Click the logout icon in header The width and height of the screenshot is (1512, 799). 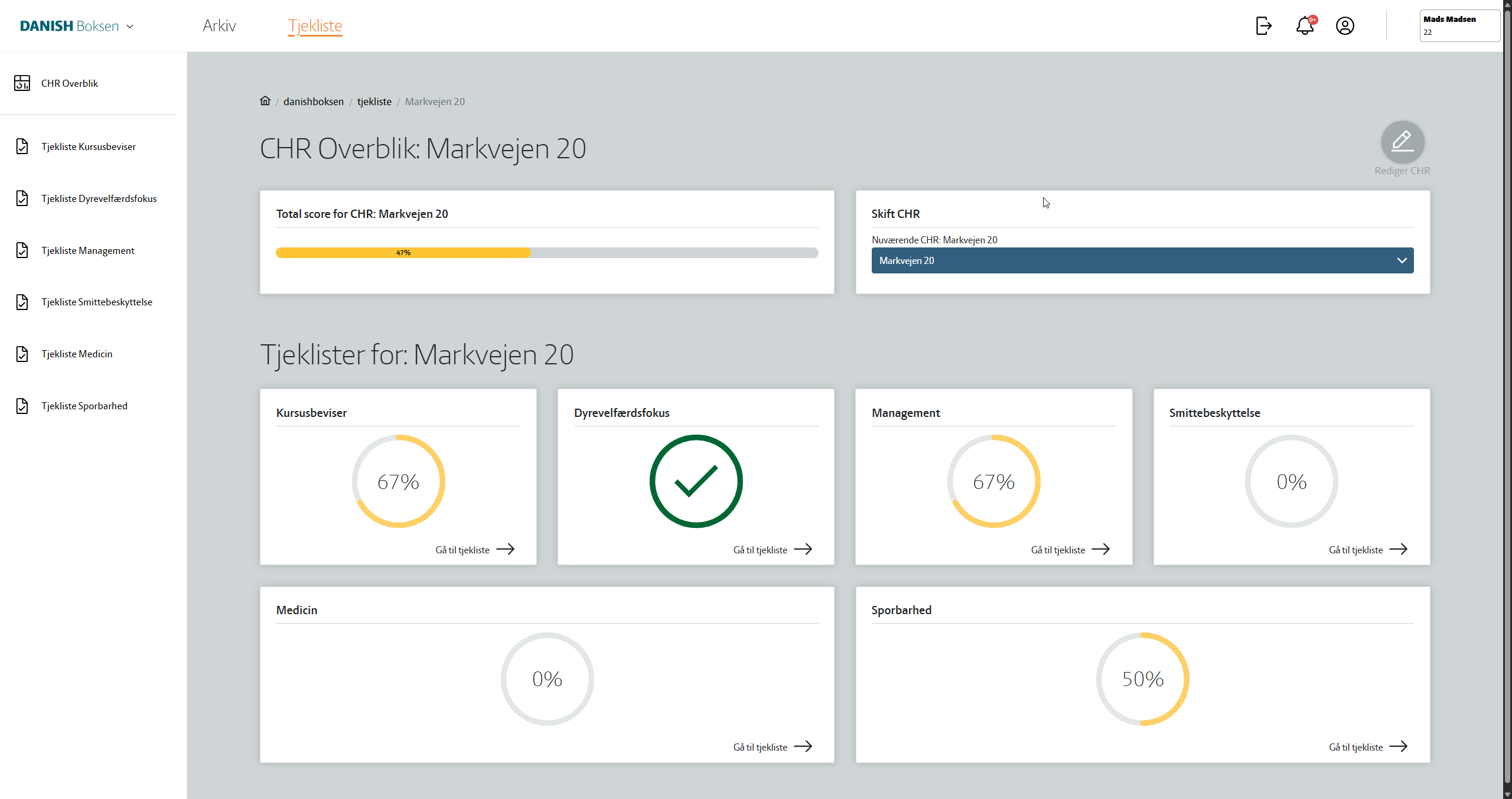tap(1263, 26)
